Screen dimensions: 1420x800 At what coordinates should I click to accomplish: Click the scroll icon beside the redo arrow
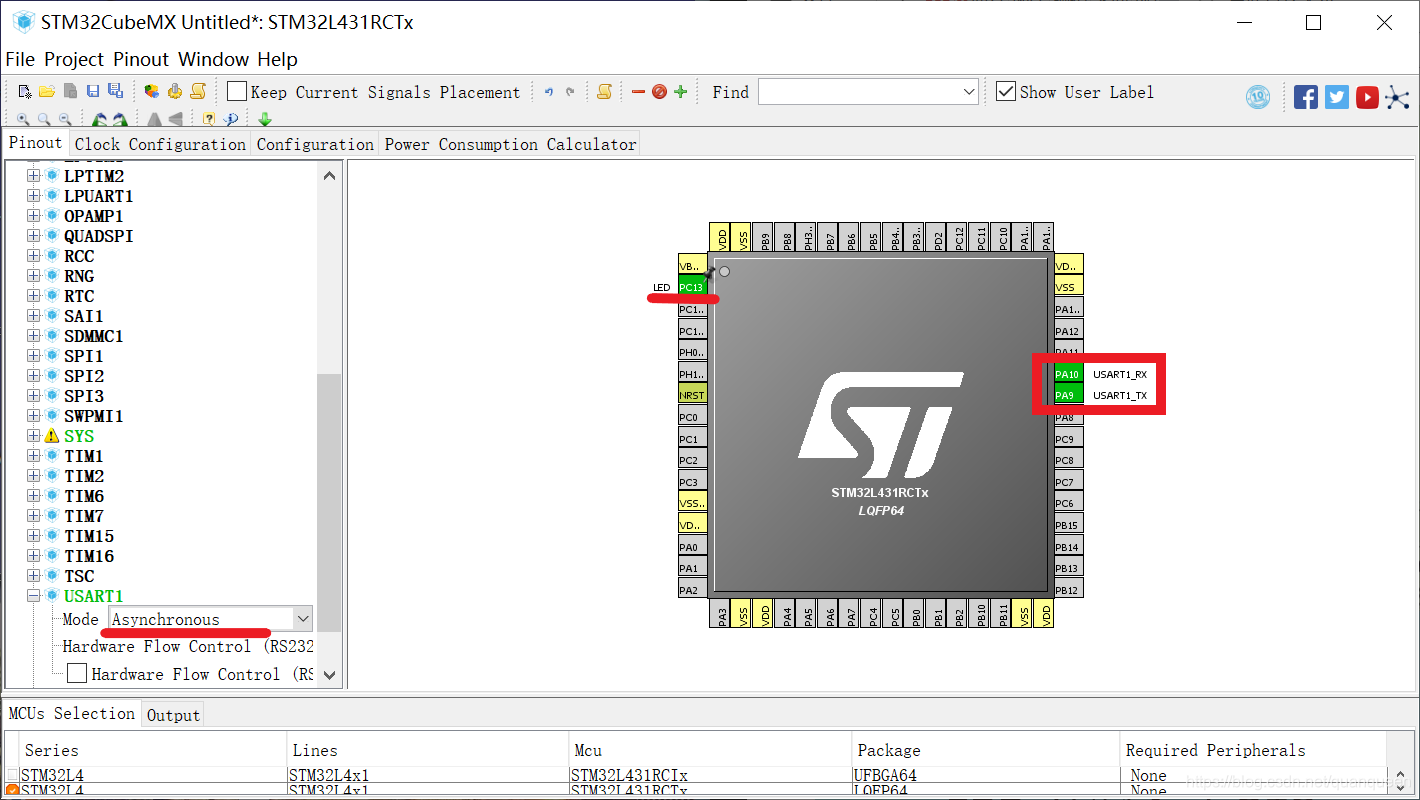[604, 92]
